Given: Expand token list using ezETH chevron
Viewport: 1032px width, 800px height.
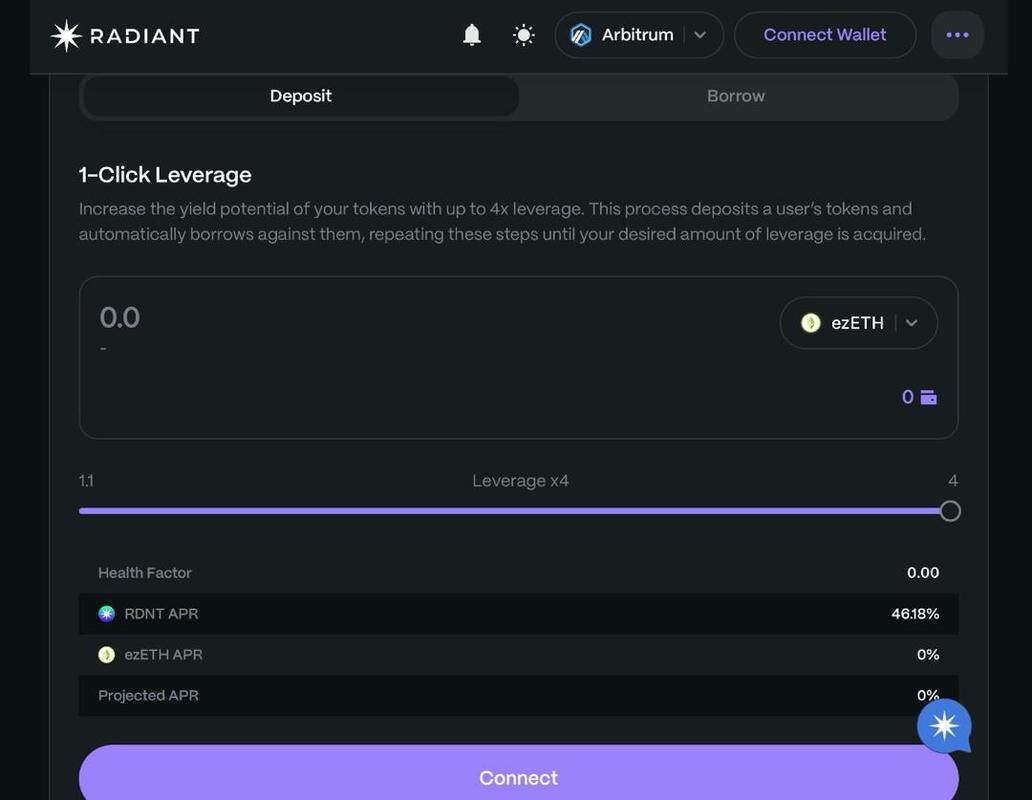Looking at the screenshot, I should click(x=911, y=323).
